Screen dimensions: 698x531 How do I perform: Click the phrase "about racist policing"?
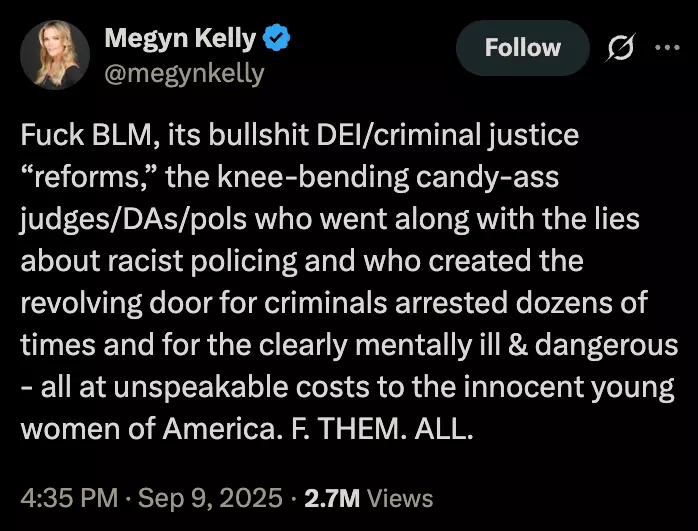coord(158,262)
